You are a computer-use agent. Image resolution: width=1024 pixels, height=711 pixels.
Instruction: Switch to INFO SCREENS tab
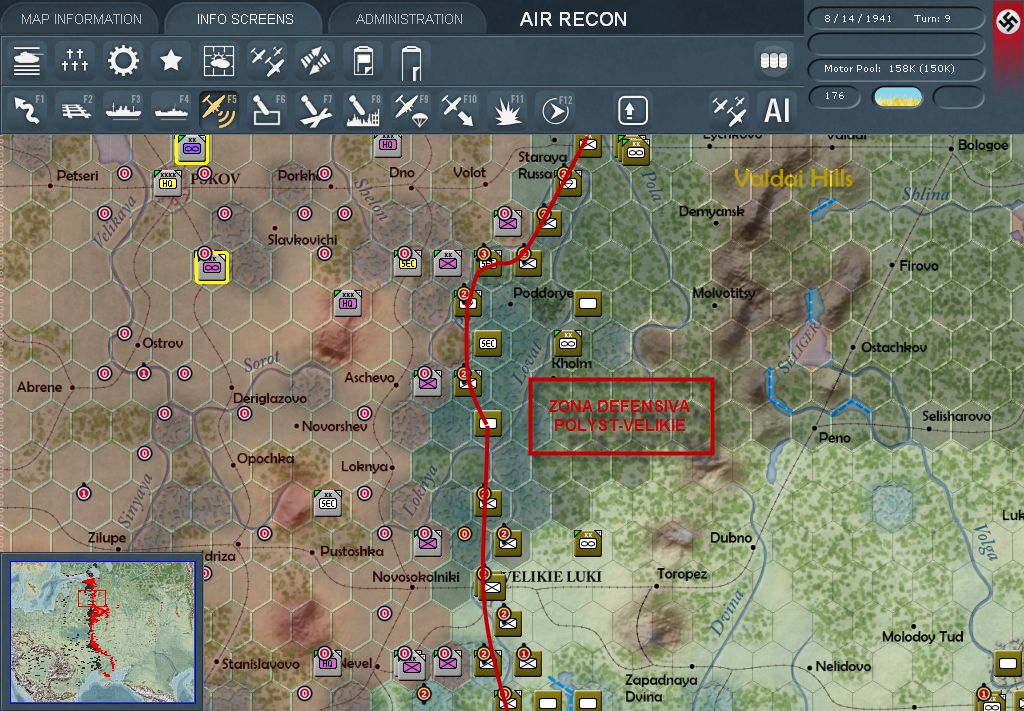coord(245,19)
